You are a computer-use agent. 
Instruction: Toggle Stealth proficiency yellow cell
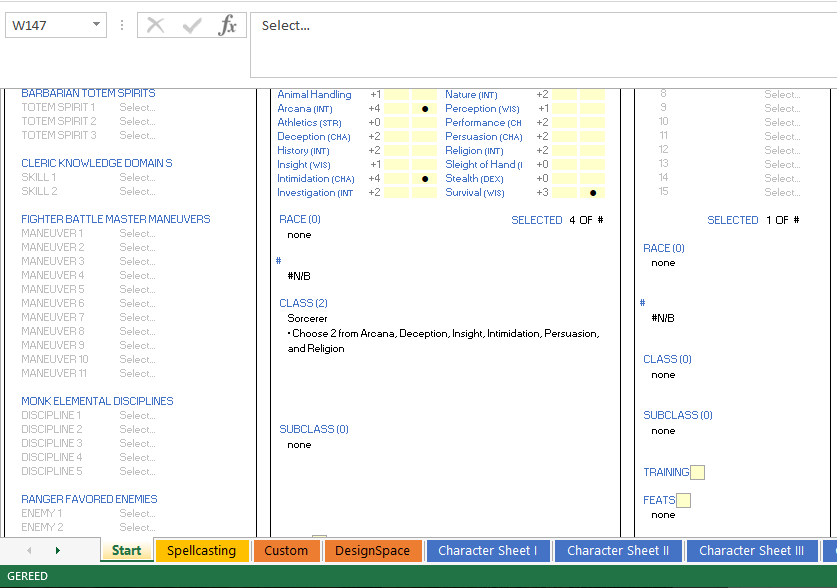point(593,179)
